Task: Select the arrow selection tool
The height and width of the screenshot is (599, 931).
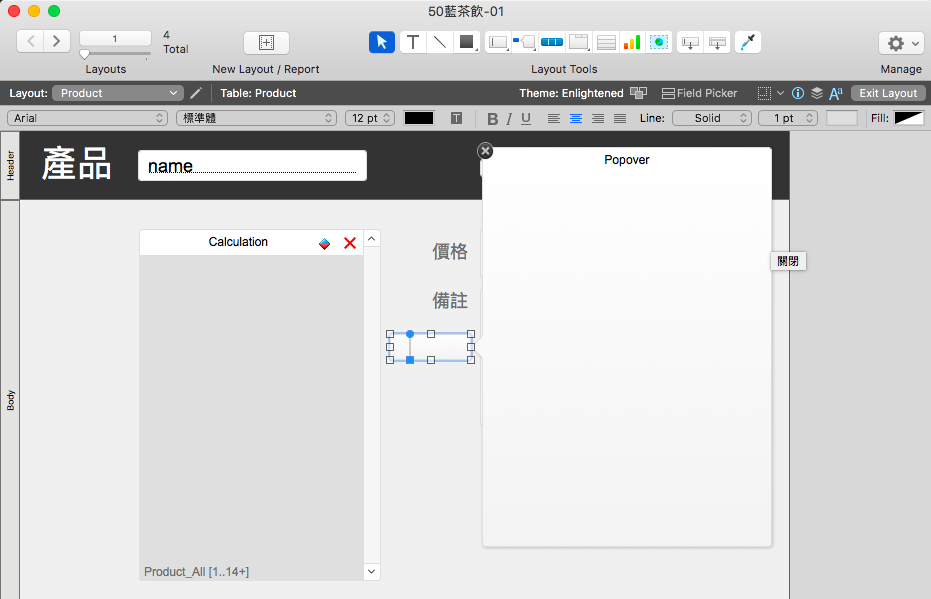Action: [x=381, y=42]
